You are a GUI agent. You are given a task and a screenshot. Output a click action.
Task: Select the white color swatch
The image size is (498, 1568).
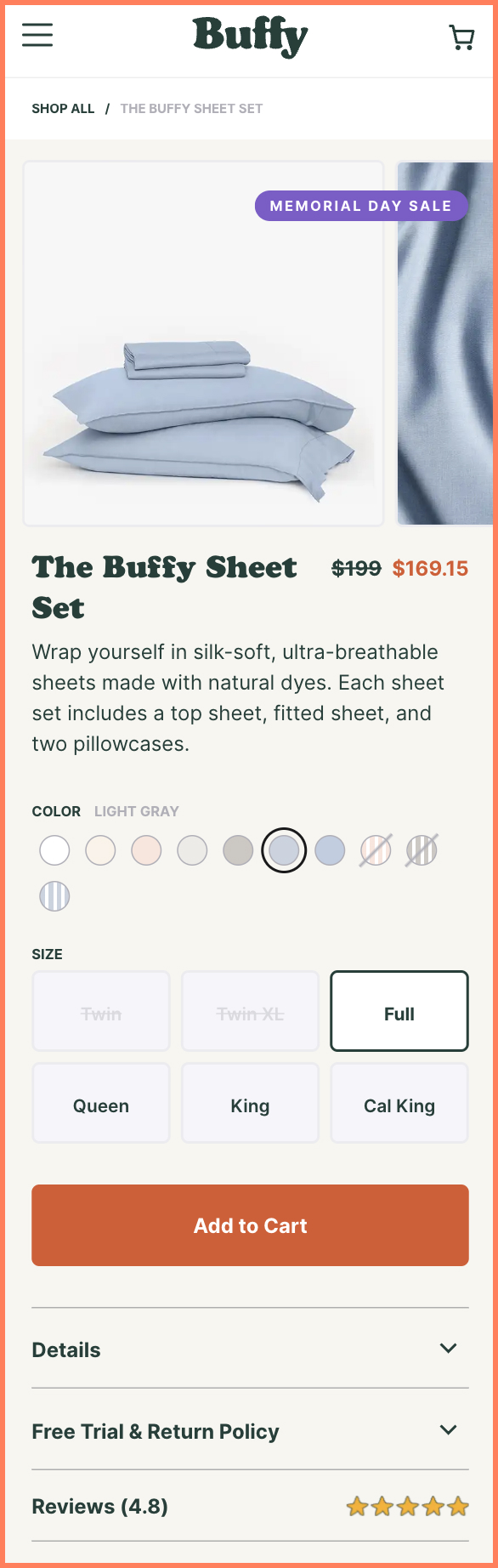[54, 849]
